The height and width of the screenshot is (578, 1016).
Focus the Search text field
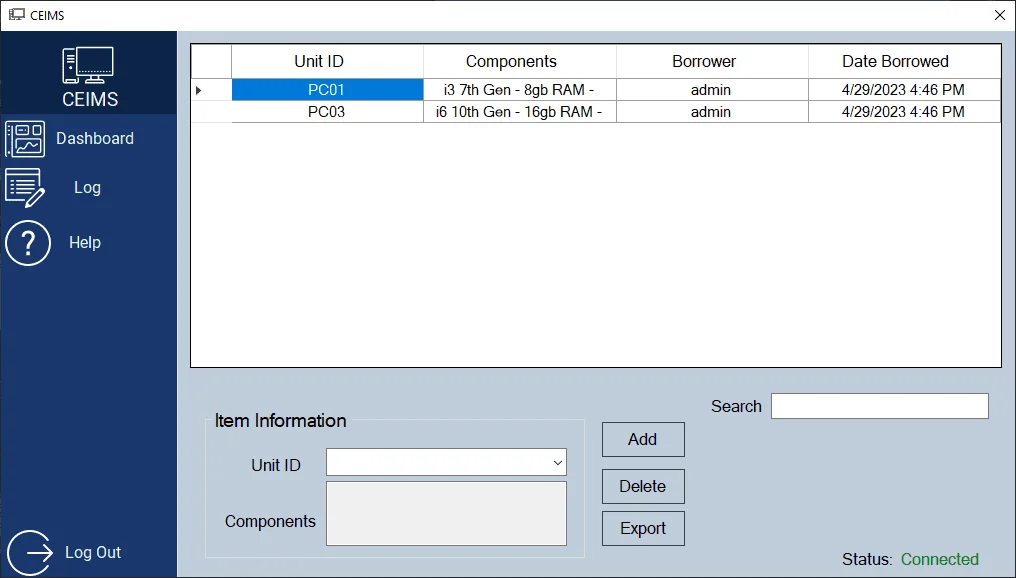(879, 406)
